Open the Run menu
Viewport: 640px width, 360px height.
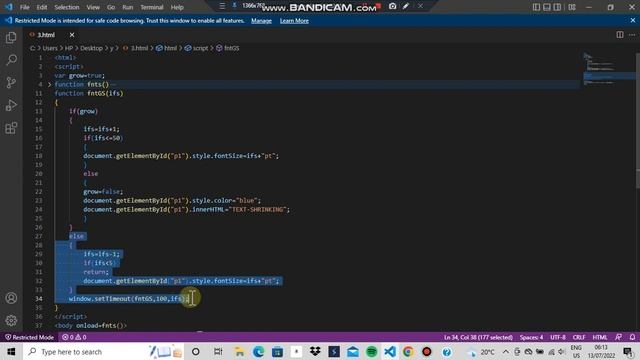[127, 7]
